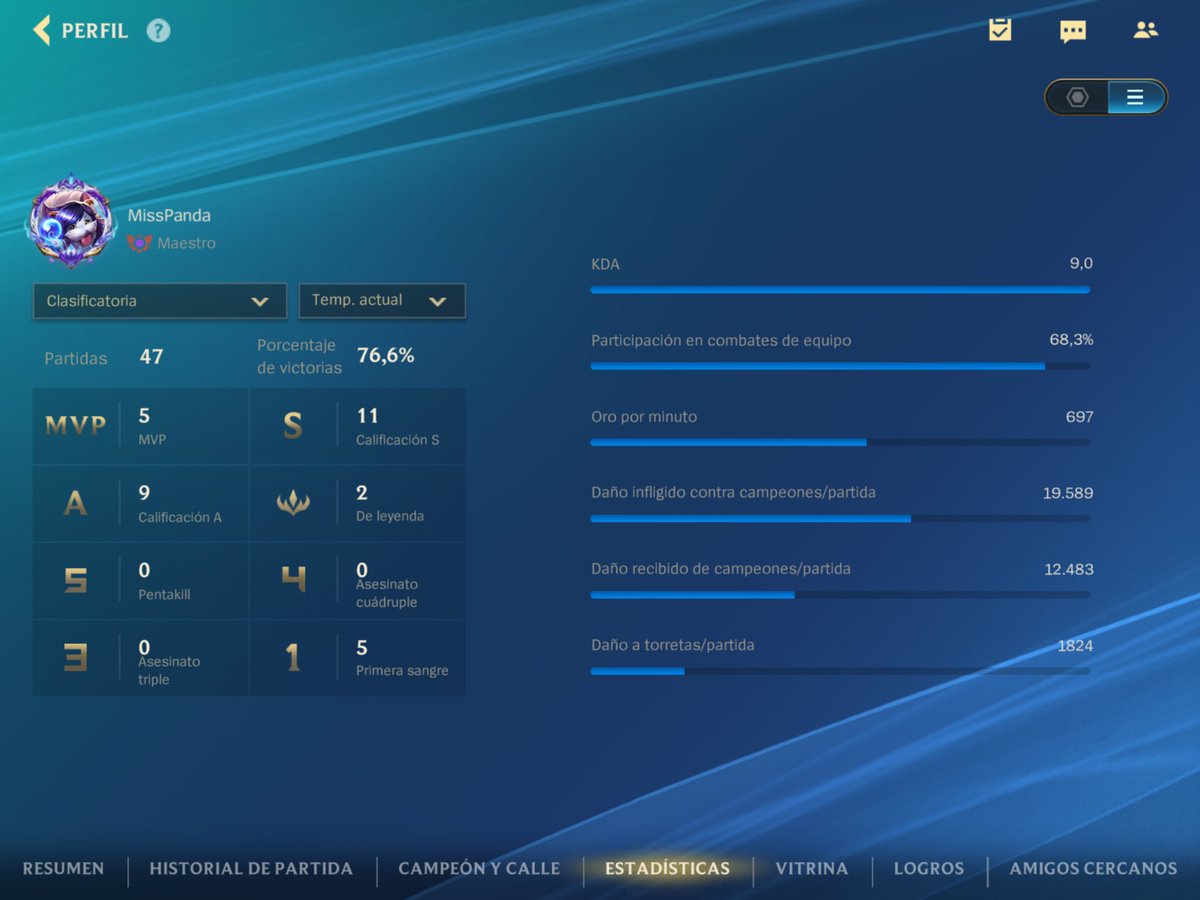The width and height of the screenshot is (1200, 900).
Task: Go back using the Perfil arrow
Action: (40, 30)
